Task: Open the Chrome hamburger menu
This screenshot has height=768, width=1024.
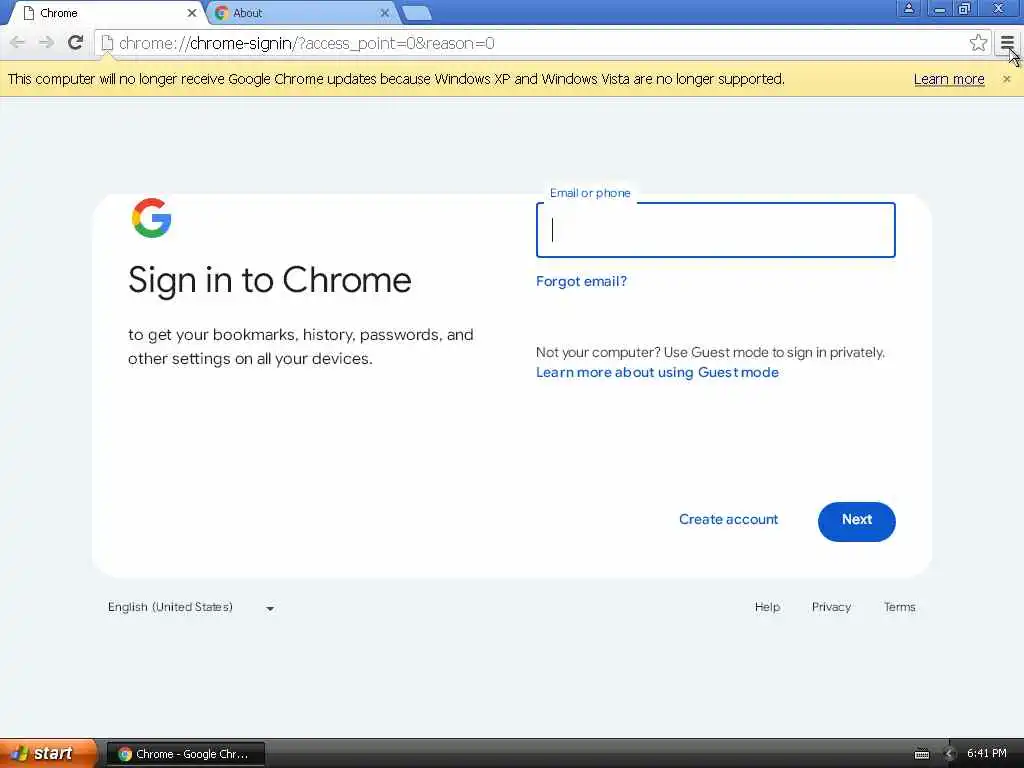Action: [1007, 43]
